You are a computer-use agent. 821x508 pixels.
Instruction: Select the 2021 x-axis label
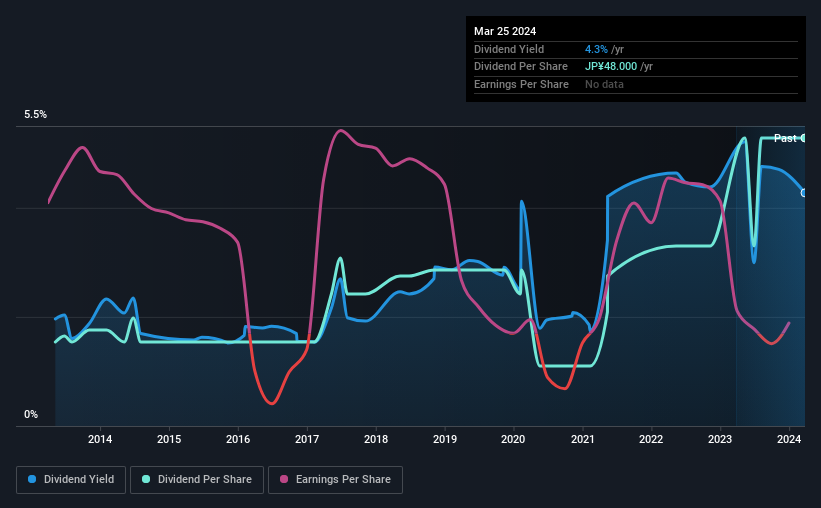click(583, 439)
